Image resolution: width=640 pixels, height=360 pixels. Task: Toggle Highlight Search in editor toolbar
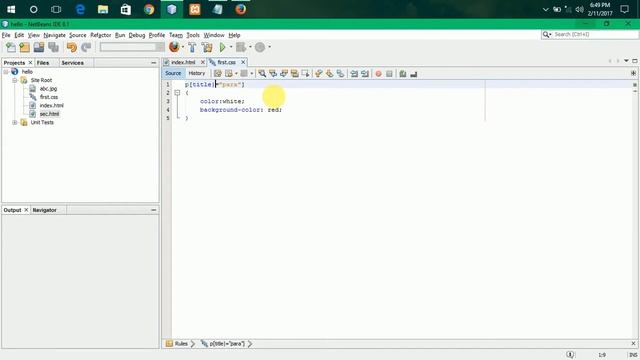[294, 73]
